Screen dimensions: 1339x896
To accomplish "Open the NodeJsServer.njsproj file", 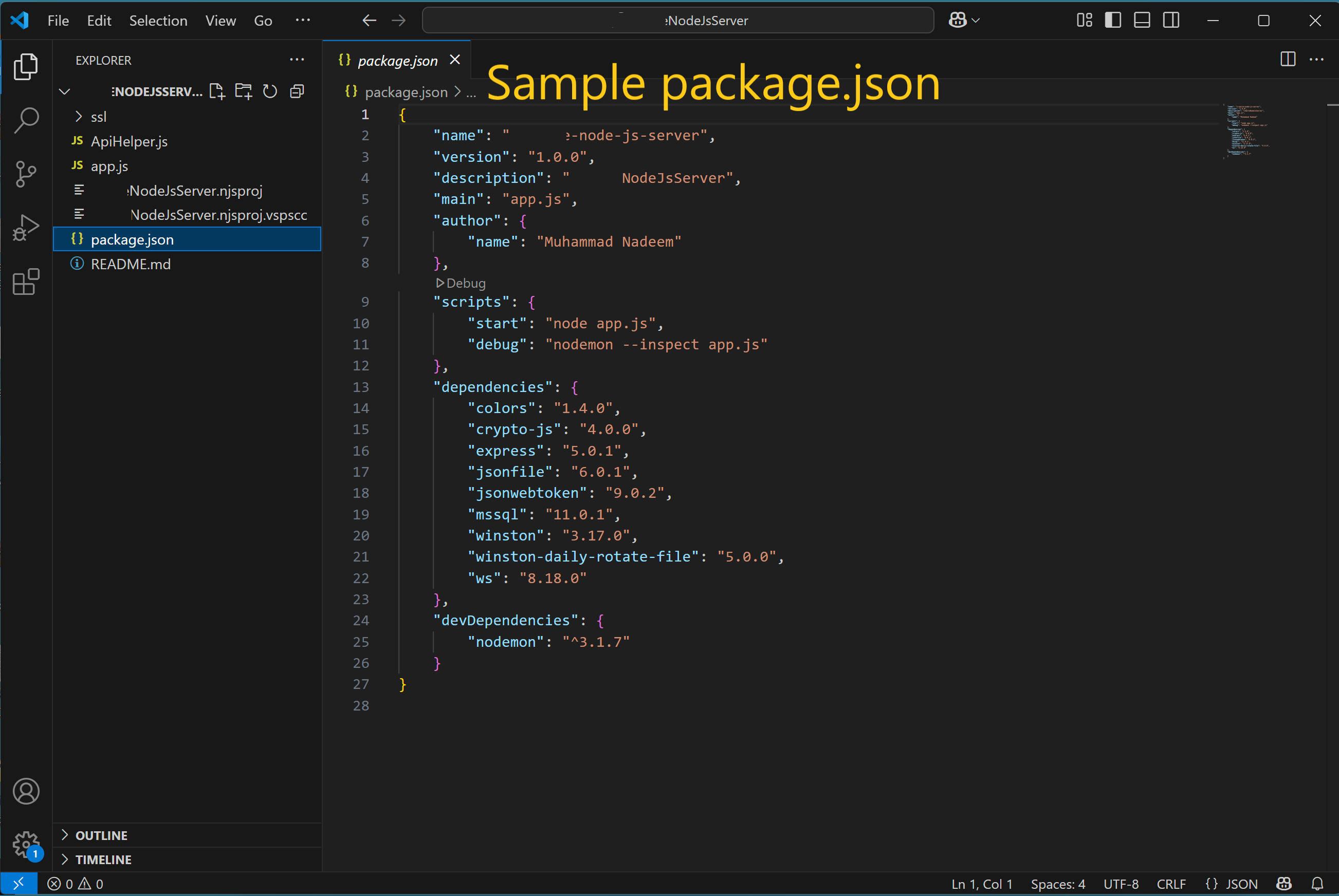I will click(x=194, y=190).
